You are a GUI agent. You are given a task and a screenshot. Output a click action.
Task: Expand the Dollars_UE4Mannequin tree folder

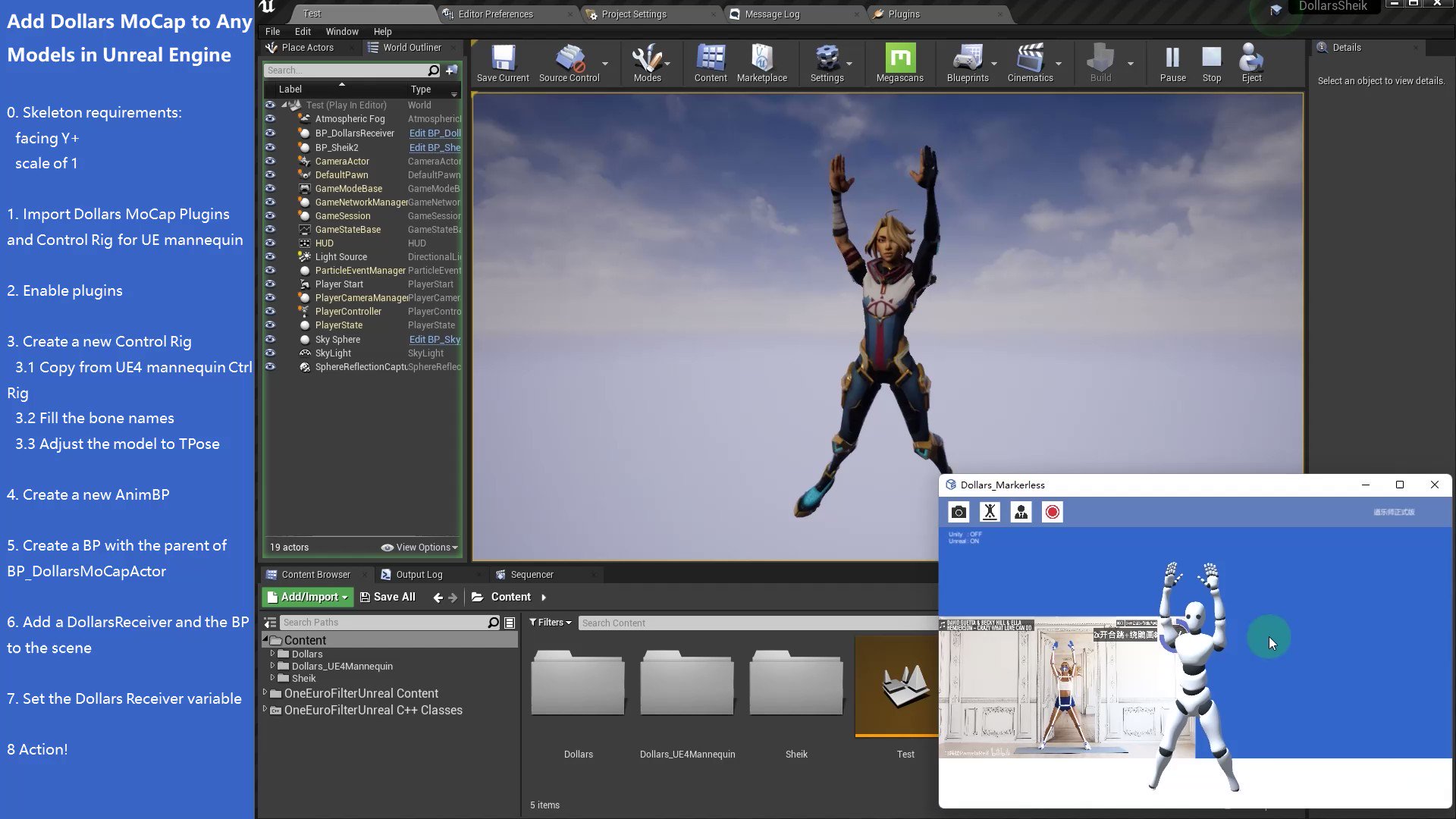tap(272, 666)
